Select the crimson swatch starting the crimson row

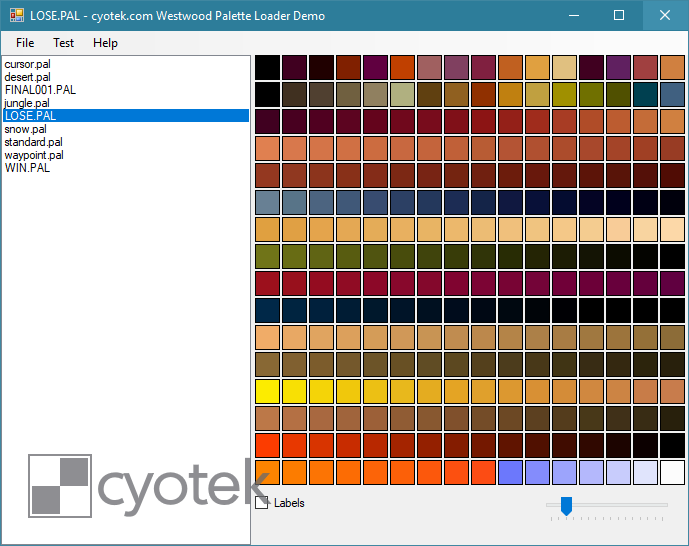pyautogui.click(x=267, y=283)
